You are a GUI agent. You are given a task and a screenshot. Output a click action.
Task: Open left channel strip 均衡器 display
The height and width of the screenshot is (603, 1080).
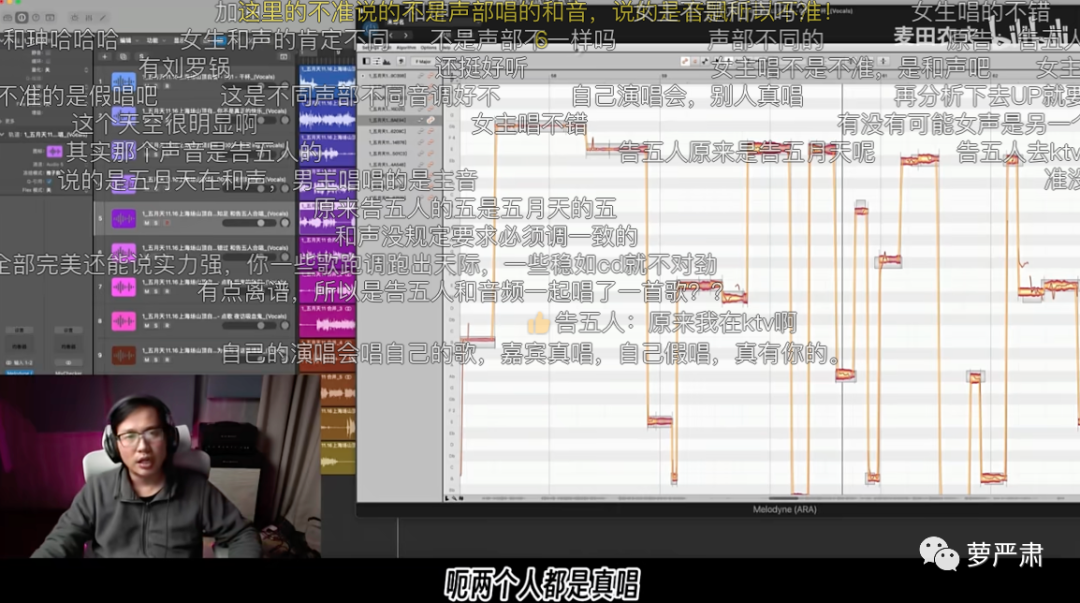[x=20, y=346]
